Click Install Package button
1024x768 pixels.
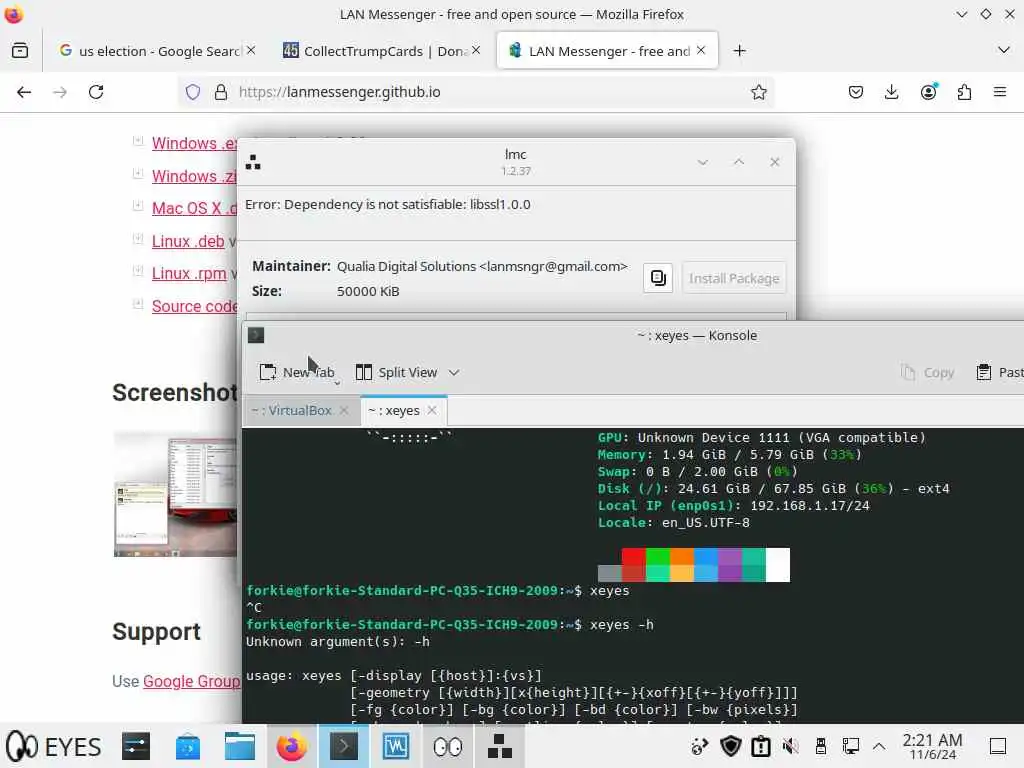tap(734, 278)
